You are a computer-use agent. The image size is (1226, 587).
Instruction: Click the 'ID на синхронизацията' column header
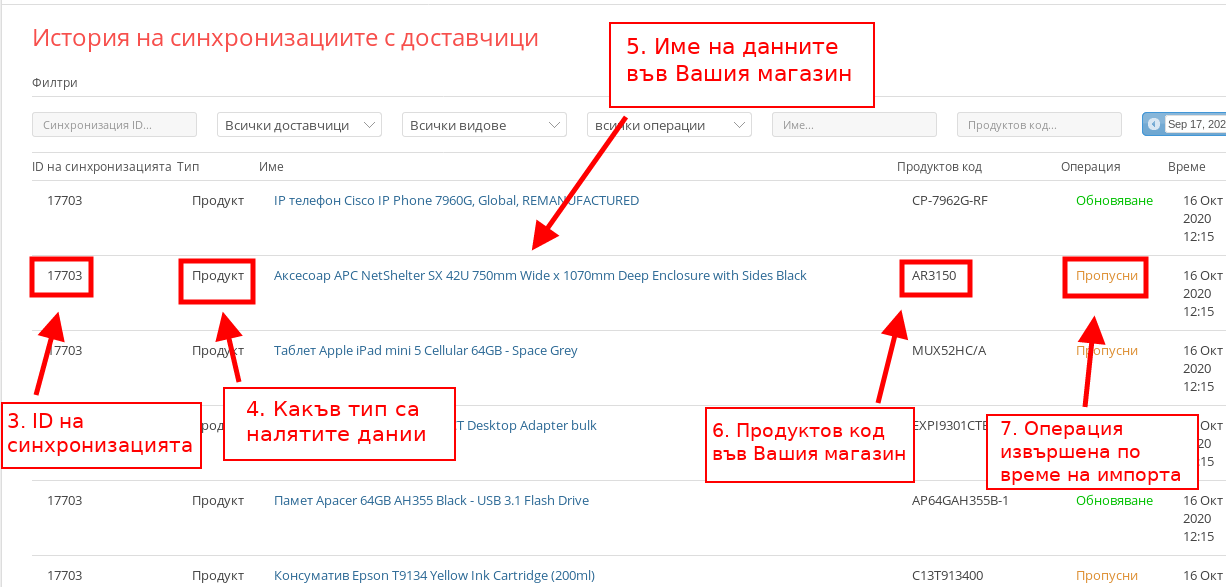coord(102,167)
